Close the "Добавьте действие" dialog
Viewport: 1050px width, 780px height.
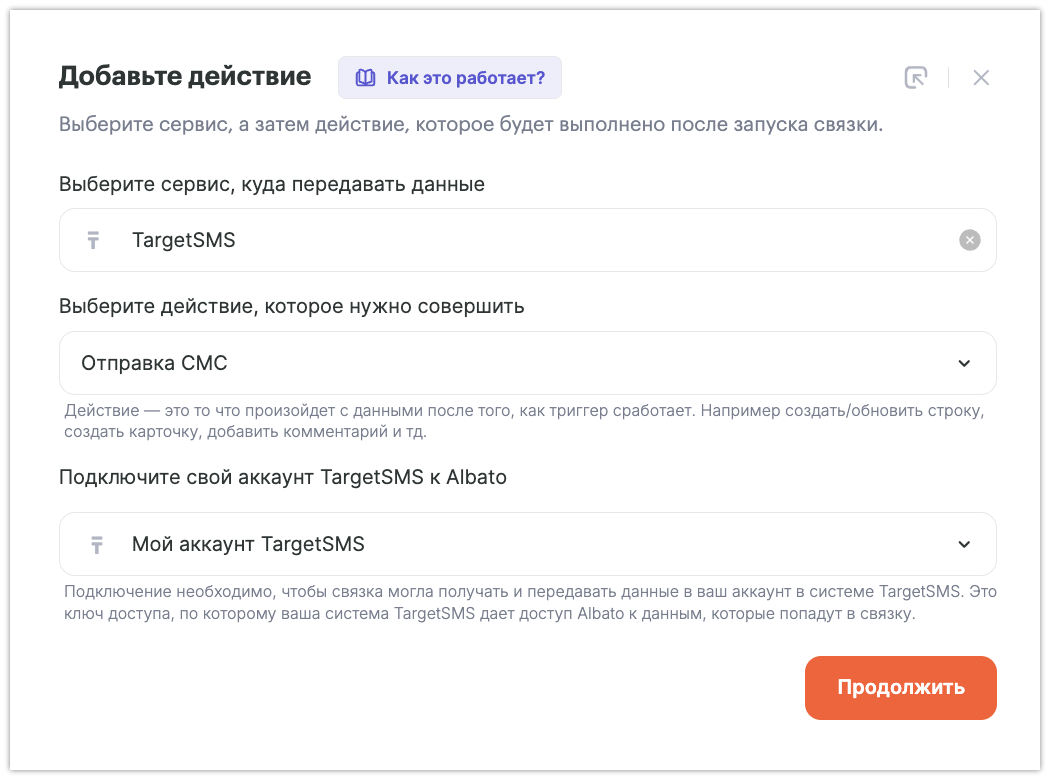click(981, 78)
